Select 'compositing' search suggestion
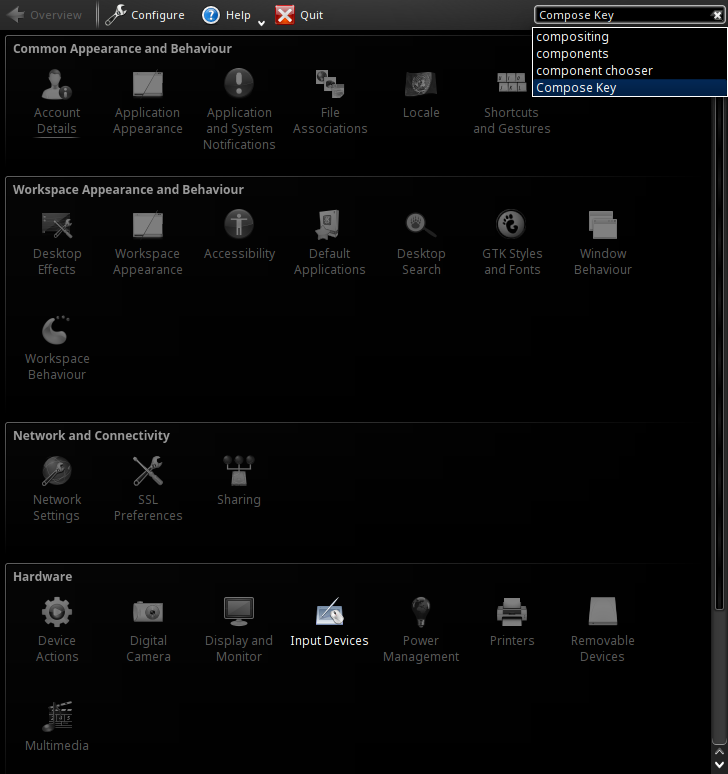This screenshot has width=728, height=774. 629,37
